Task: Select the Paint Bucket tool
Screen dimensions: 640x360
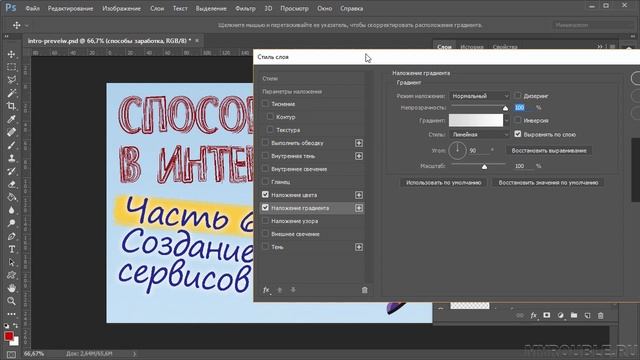Action: coord(11,197)
